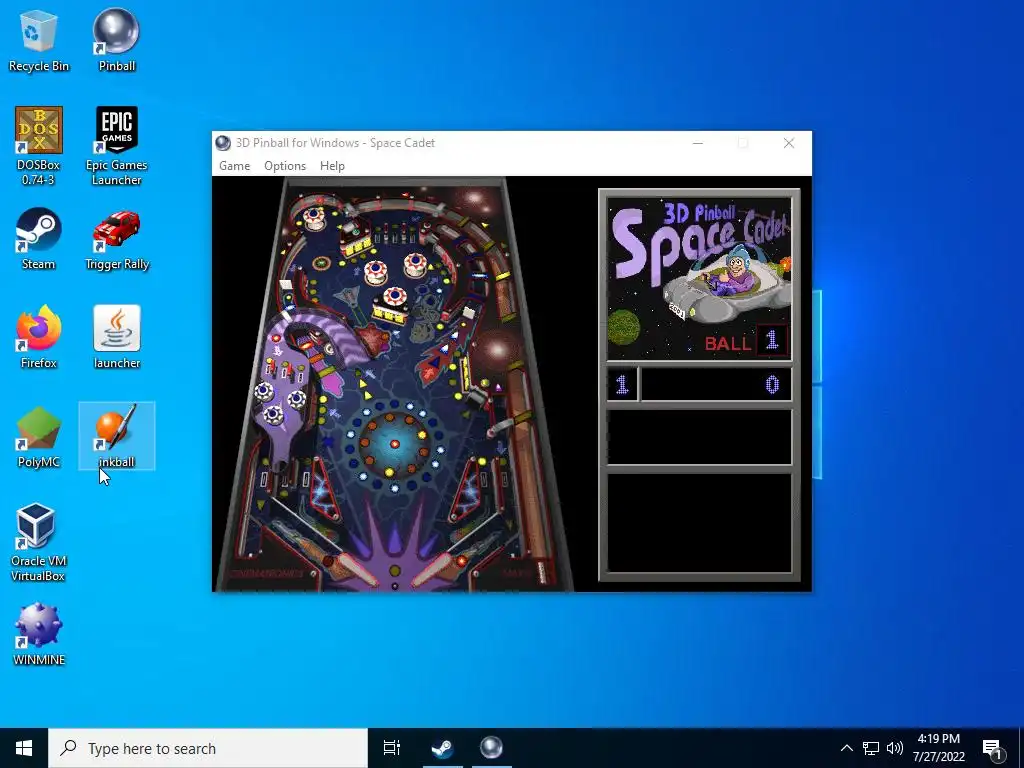Focus the 'Type here to search' box
The width and height of the screenshot is (1024, 768).
pyautogui.click(x=208, y=748)
